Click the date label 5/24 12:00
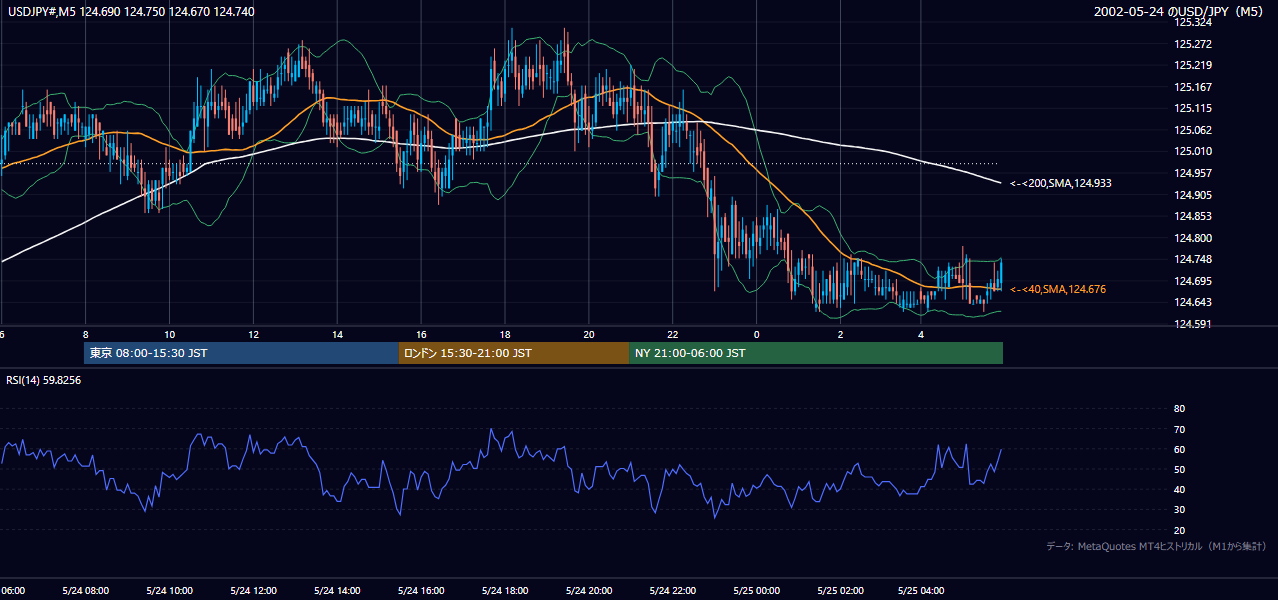The image size is (1278, 600). pos(253,590)
